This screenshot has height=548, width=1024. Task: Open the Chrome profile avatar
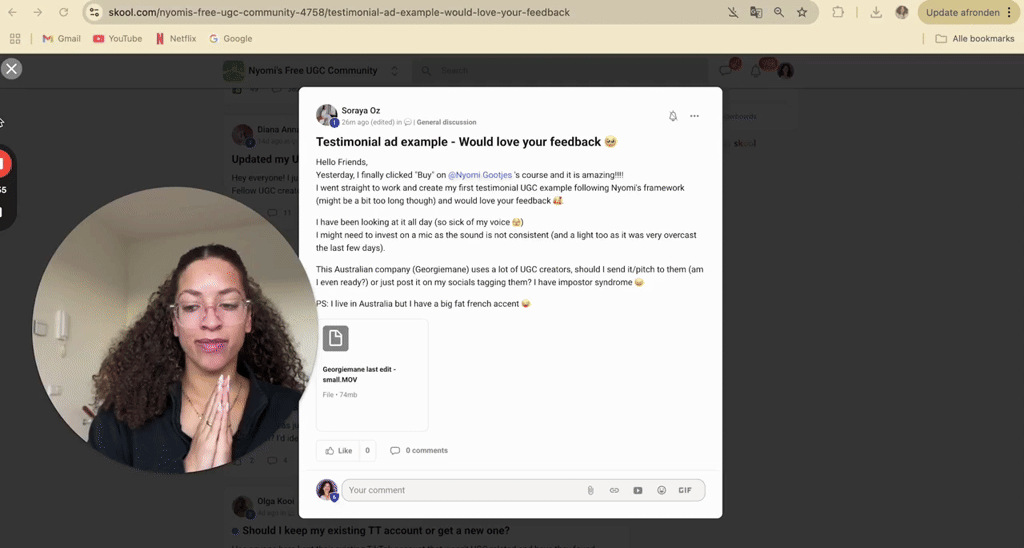coord(902,12)
